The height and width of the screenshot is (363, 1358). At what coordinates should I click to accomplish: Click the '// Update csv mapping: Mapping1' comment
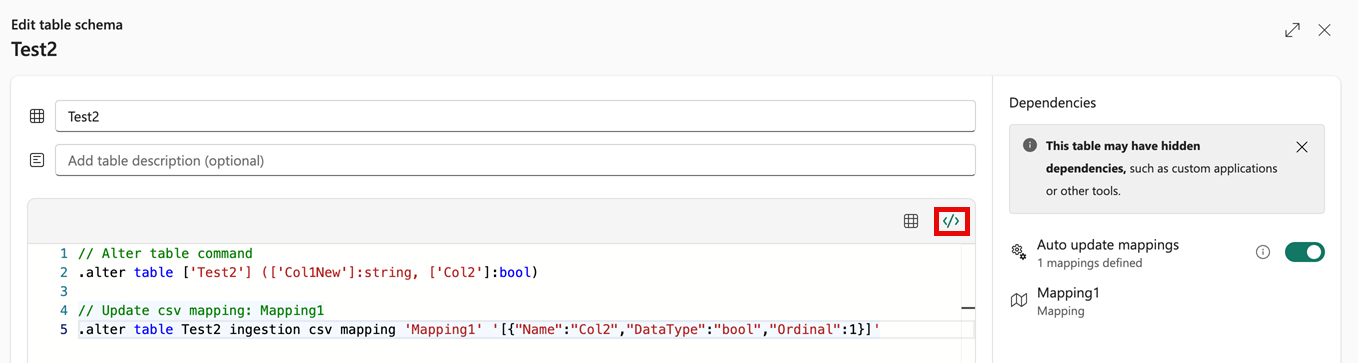pos(200,310)
